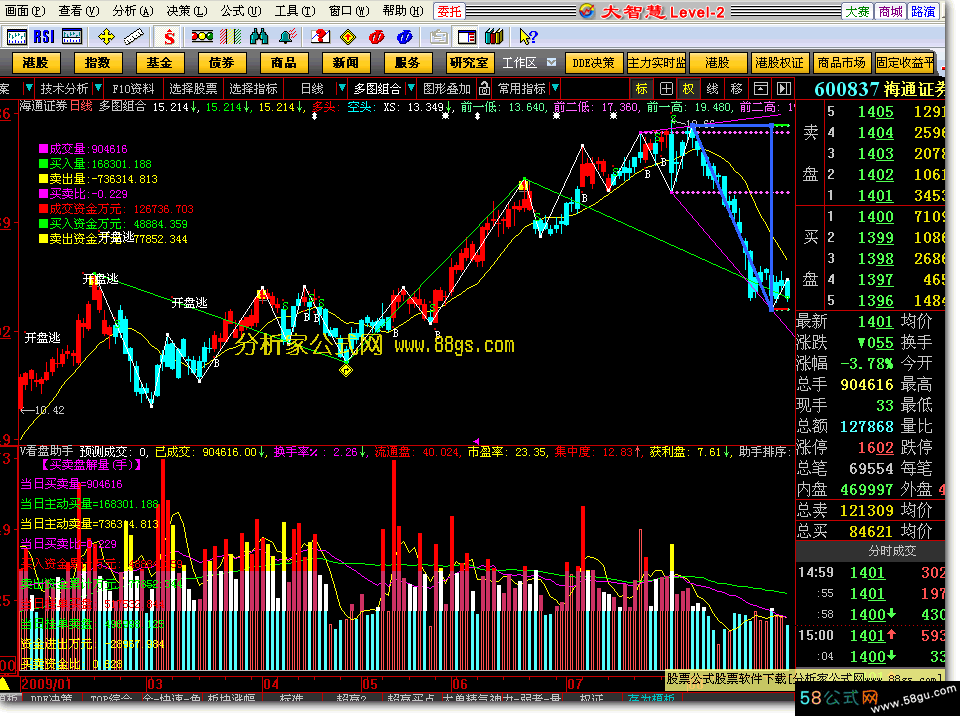Click the yellow 基金 button
This screenshot has height=716, width=960.
[x=159, y=62]
